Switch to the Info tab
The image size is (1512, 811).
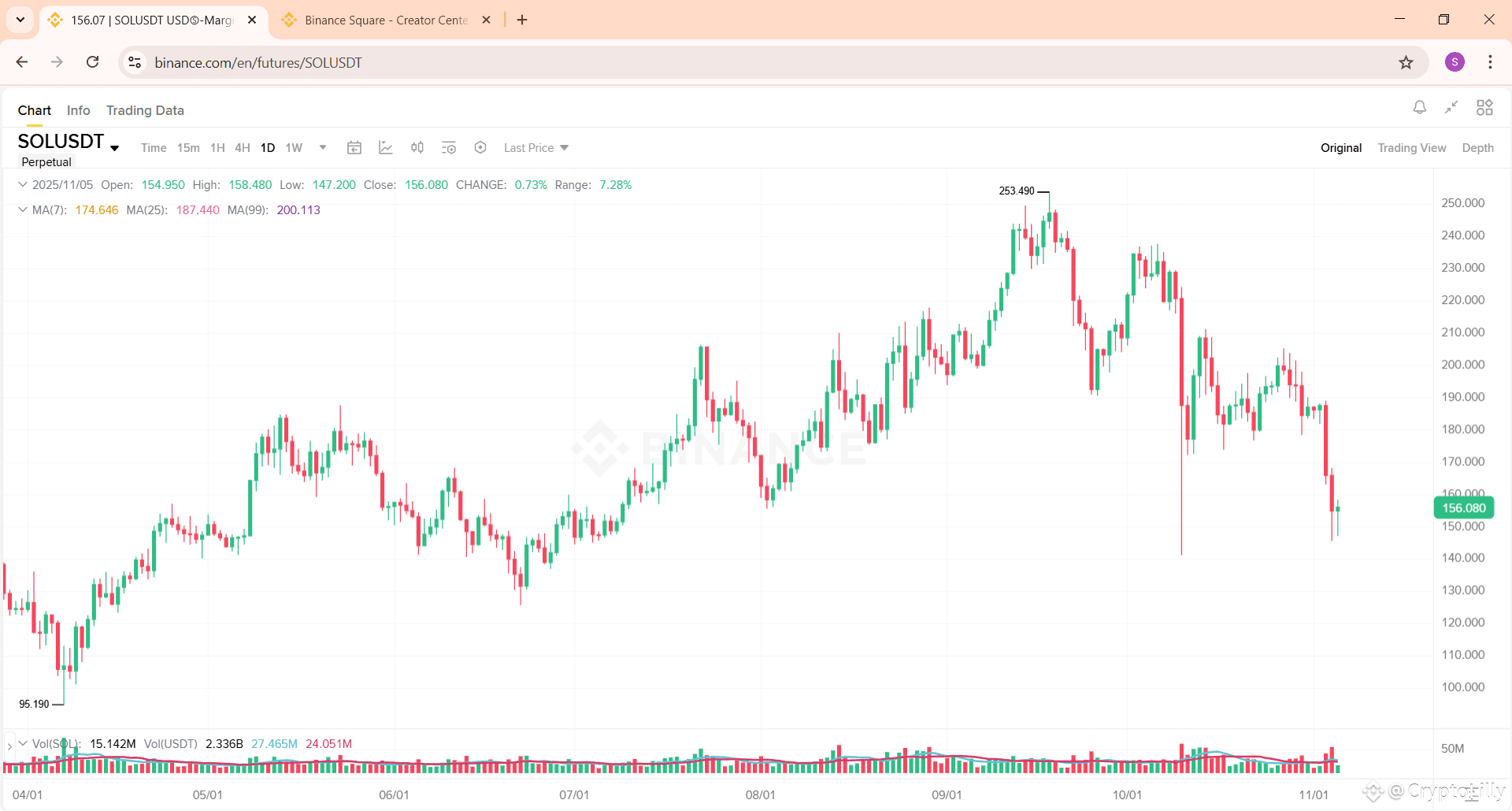79,110
